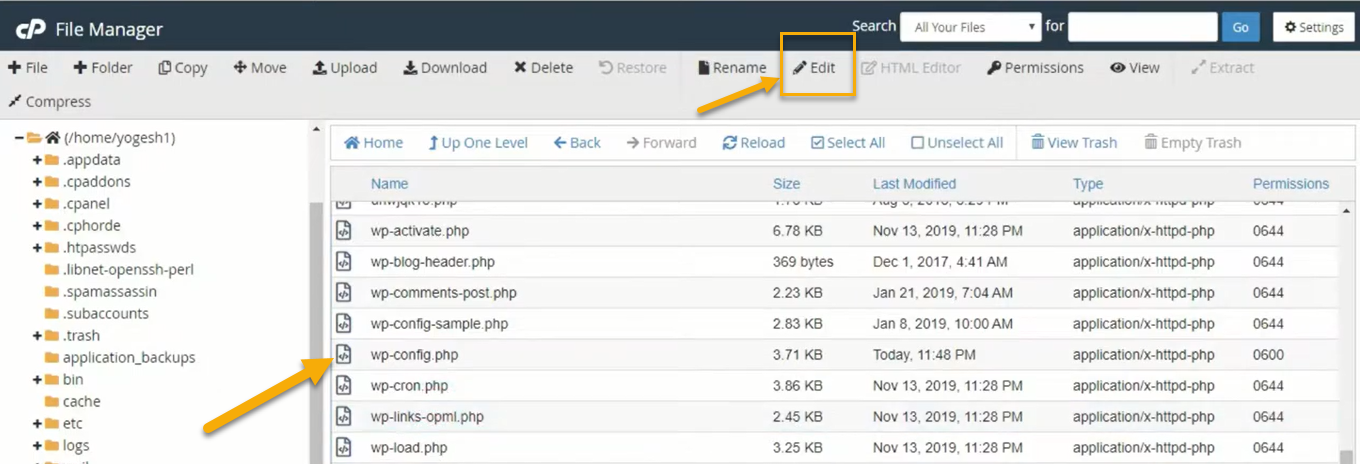Image resolution: width=1360 pixels, height=464 pixels.
Task: Click the home icon in the folder tree
Action: [x=53, y=138]
